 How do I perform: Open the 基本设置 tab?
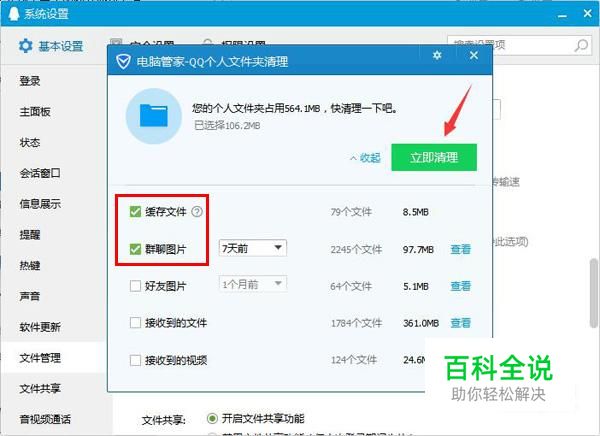(x=51, y=46)
